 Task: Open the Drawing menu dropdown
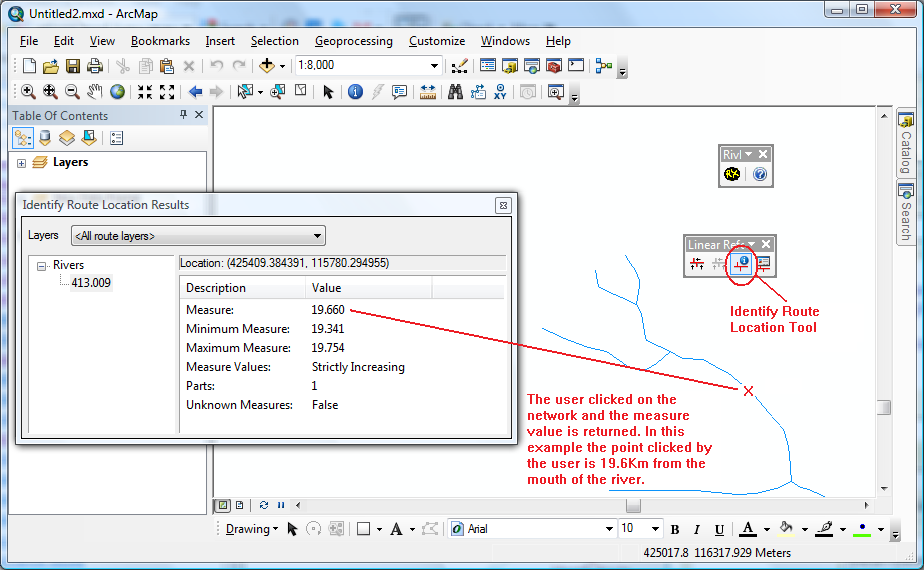click(x=252, y=529)
